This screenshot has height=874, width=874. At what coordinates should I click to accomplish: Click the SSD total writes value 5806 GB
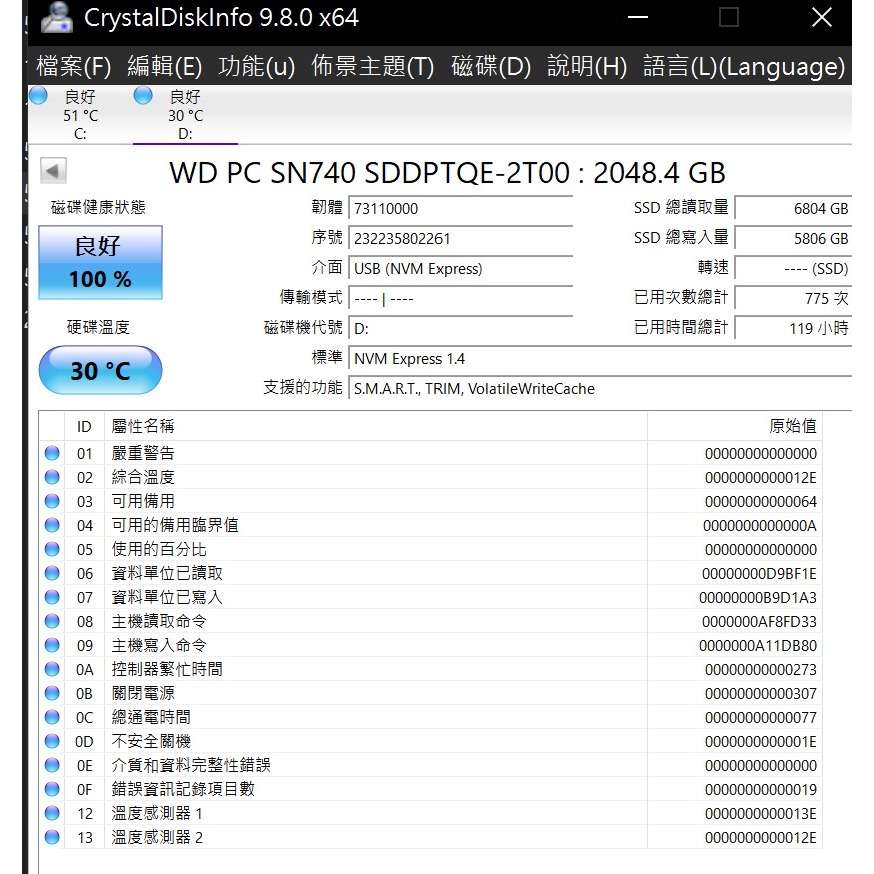click(x=793, y=239)
